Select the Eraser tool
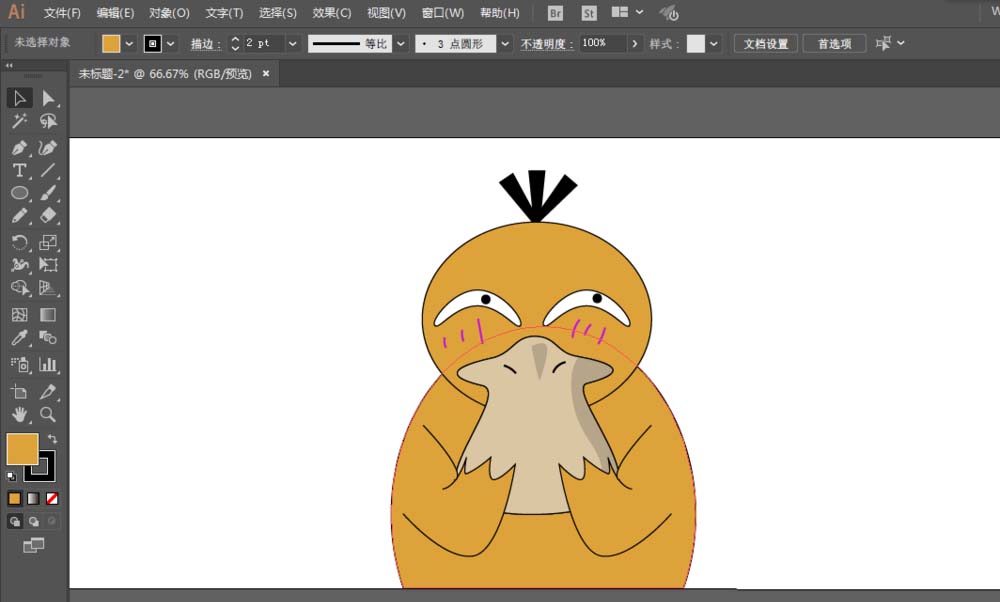The height and width of the screenshot is (602, 1000). [x=48, y=216]
